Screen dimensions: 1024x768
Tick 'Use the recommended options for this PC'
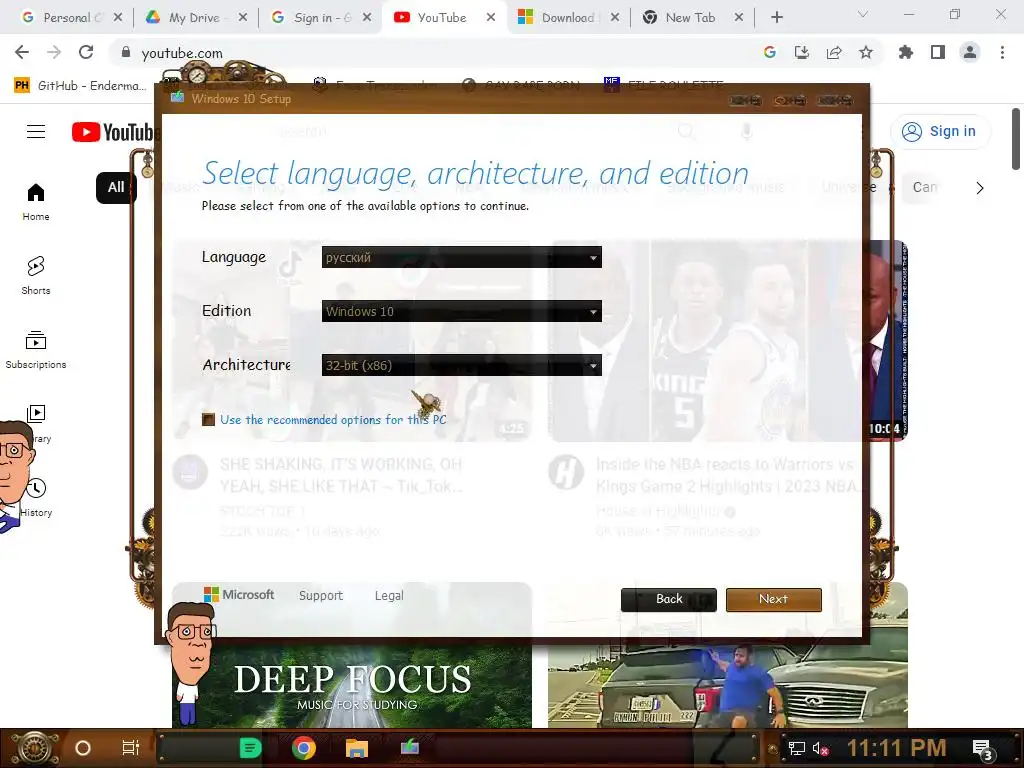pos(208,419)
